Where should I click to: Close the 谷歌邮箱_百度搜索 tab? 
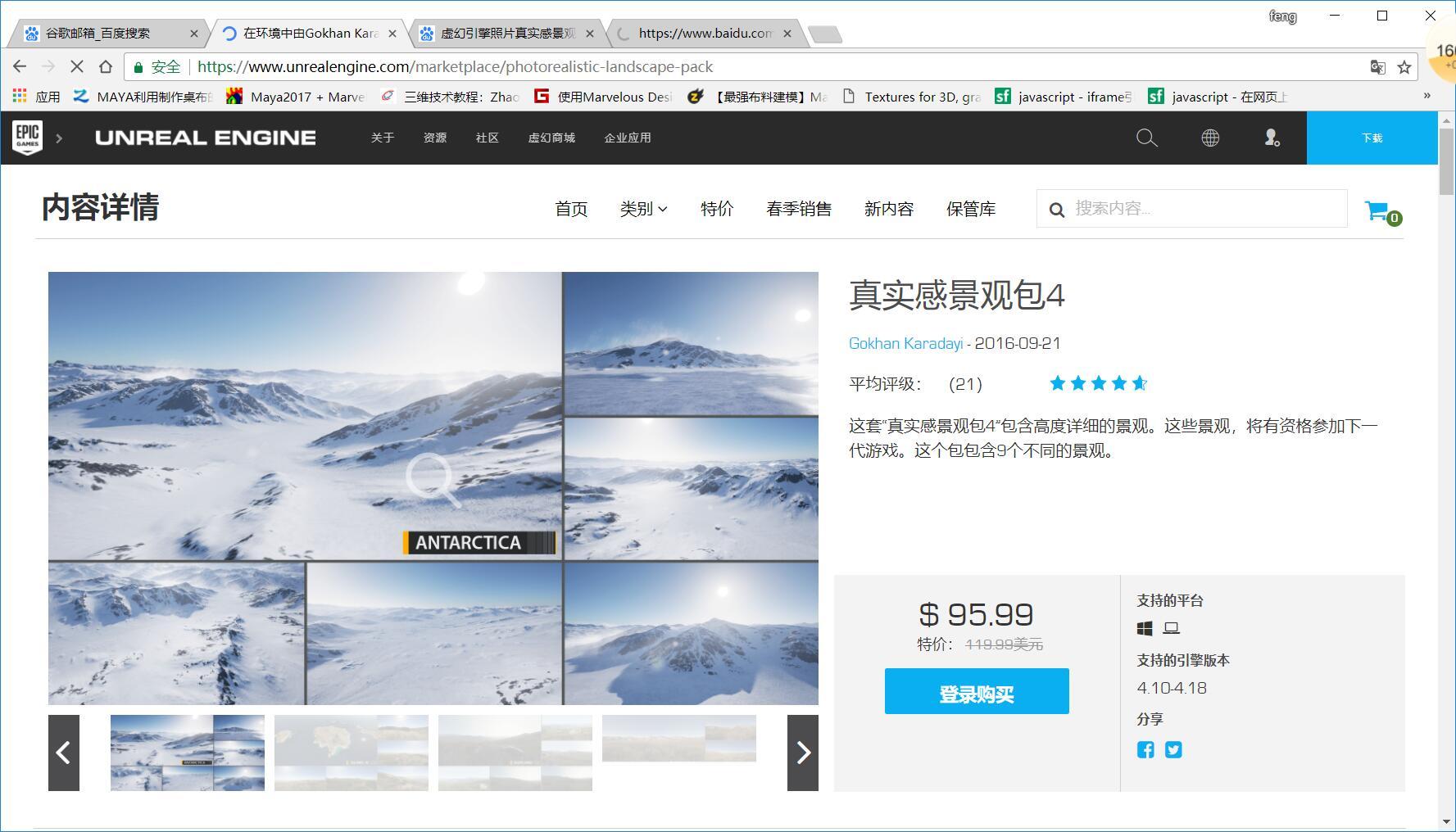[x=193, y=34]
